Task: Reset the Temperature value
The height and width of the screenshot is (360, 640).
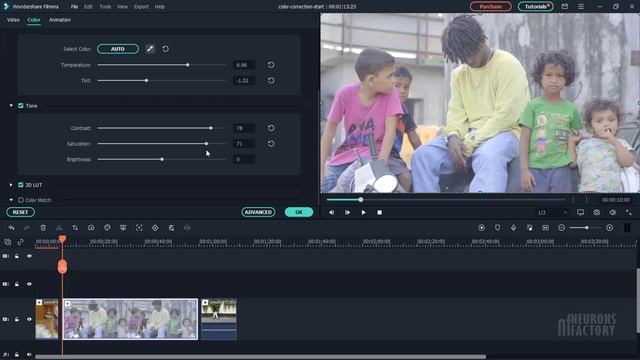Action: (271, 65)
